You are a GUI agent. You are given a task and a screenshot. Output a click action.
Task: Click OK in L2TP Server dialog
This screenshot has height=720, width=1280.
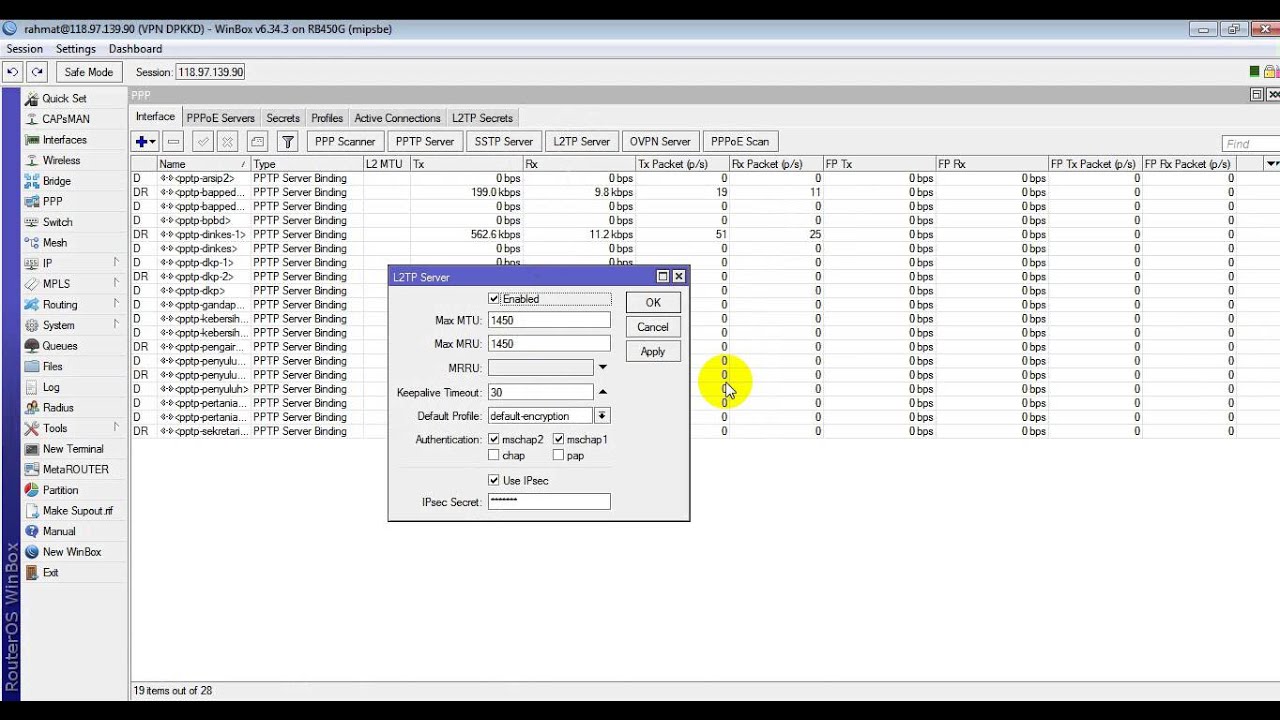coord(653,302)
